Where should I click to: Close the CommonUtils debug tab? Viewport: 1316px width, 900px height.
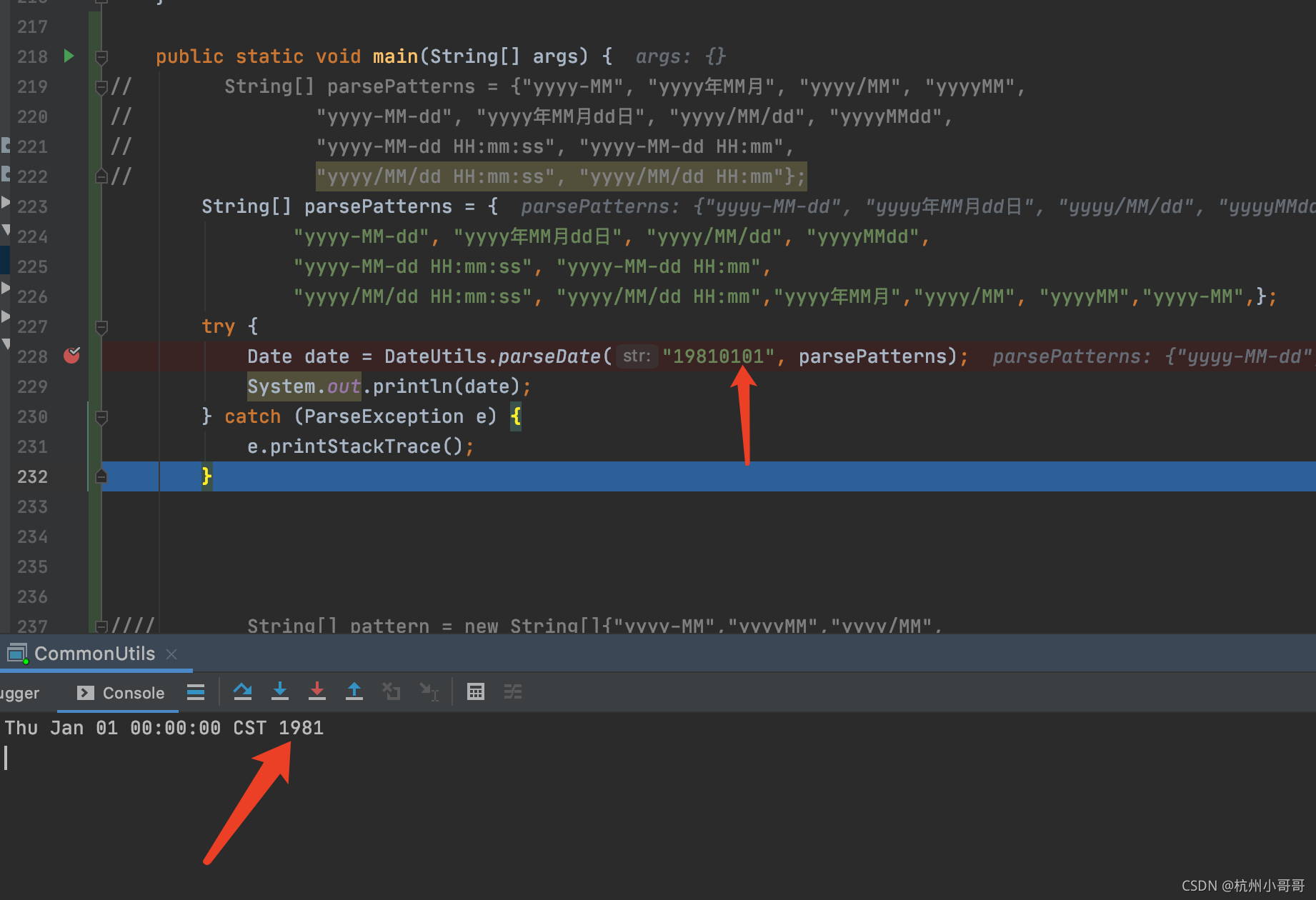[171, 654]
